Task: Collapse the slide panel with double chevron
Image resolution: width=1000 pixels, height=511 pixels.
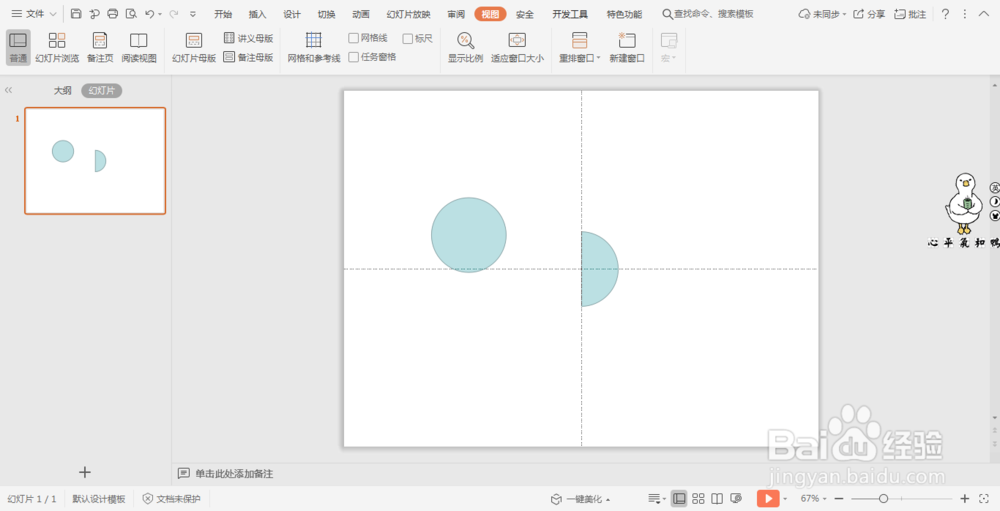Action: [8, 91]
